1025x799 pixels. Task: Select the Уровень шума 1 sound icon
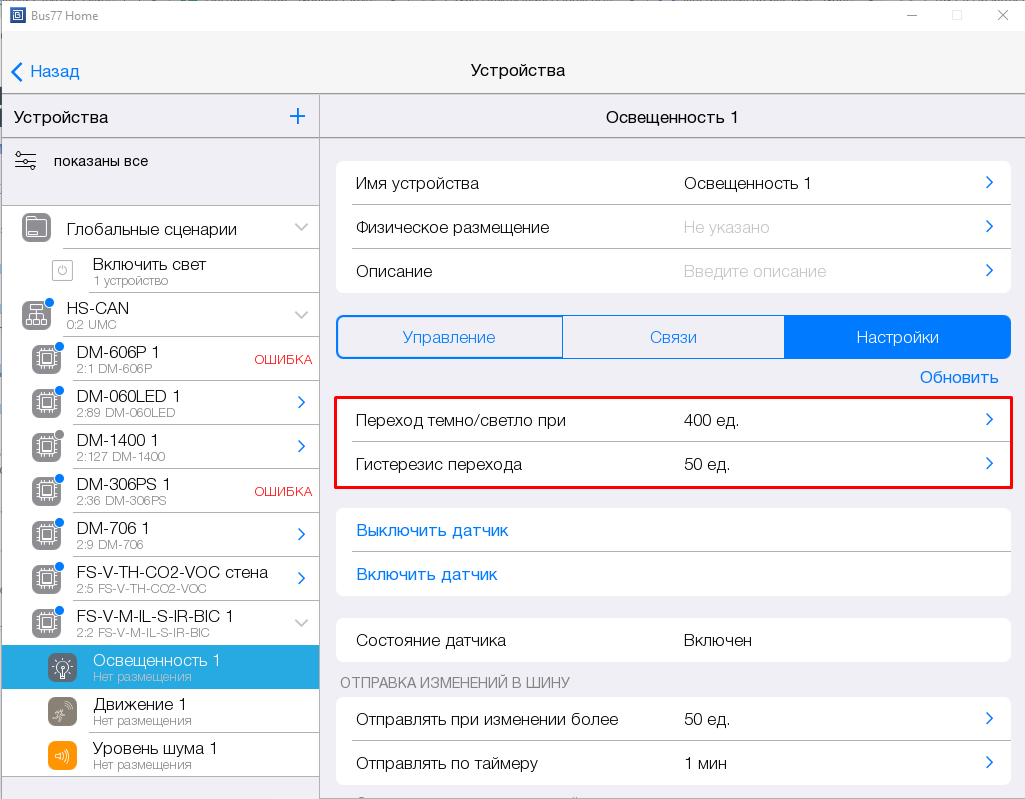point(62,755)
